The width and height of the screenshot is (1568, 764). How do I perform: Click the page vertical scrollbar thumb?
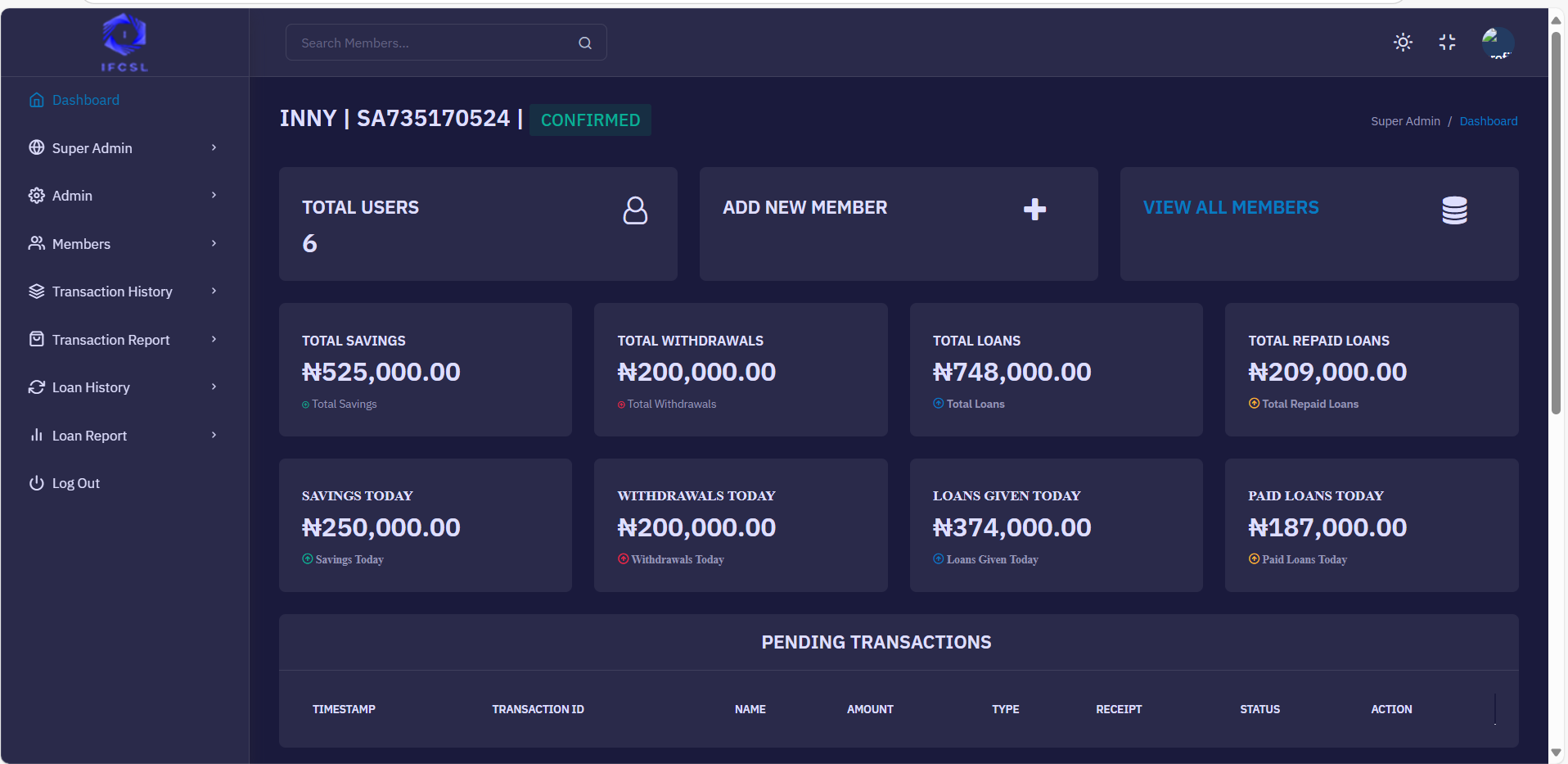click(1556, 221)
